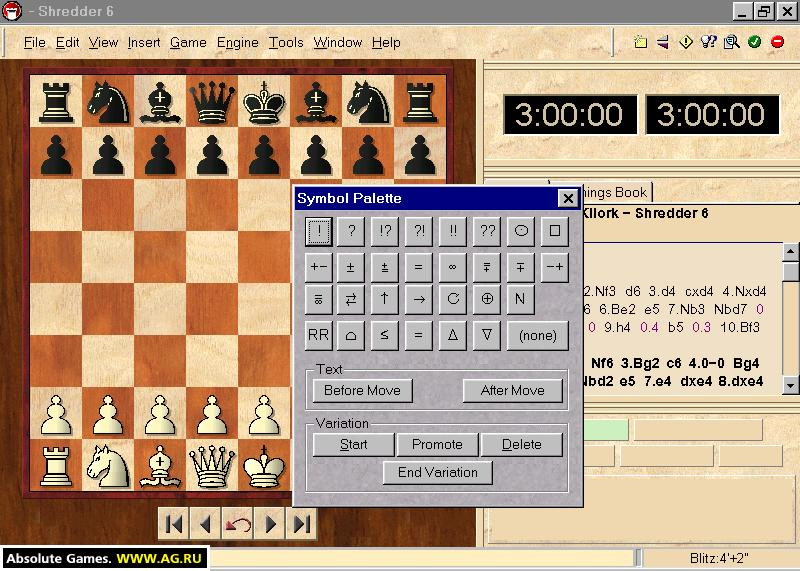Click the 'RR' editorial comment symbol
The image size is (800, 571).
(319, 335)
